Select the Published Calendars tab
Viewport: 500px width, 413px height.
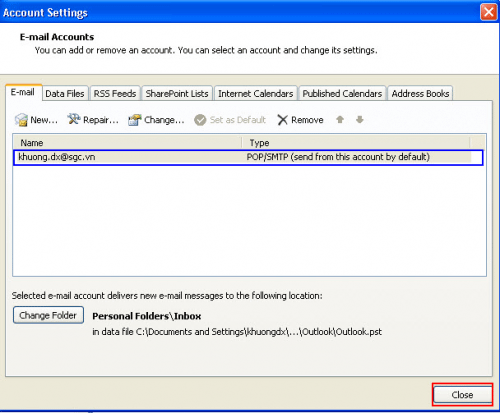point(342,94)
